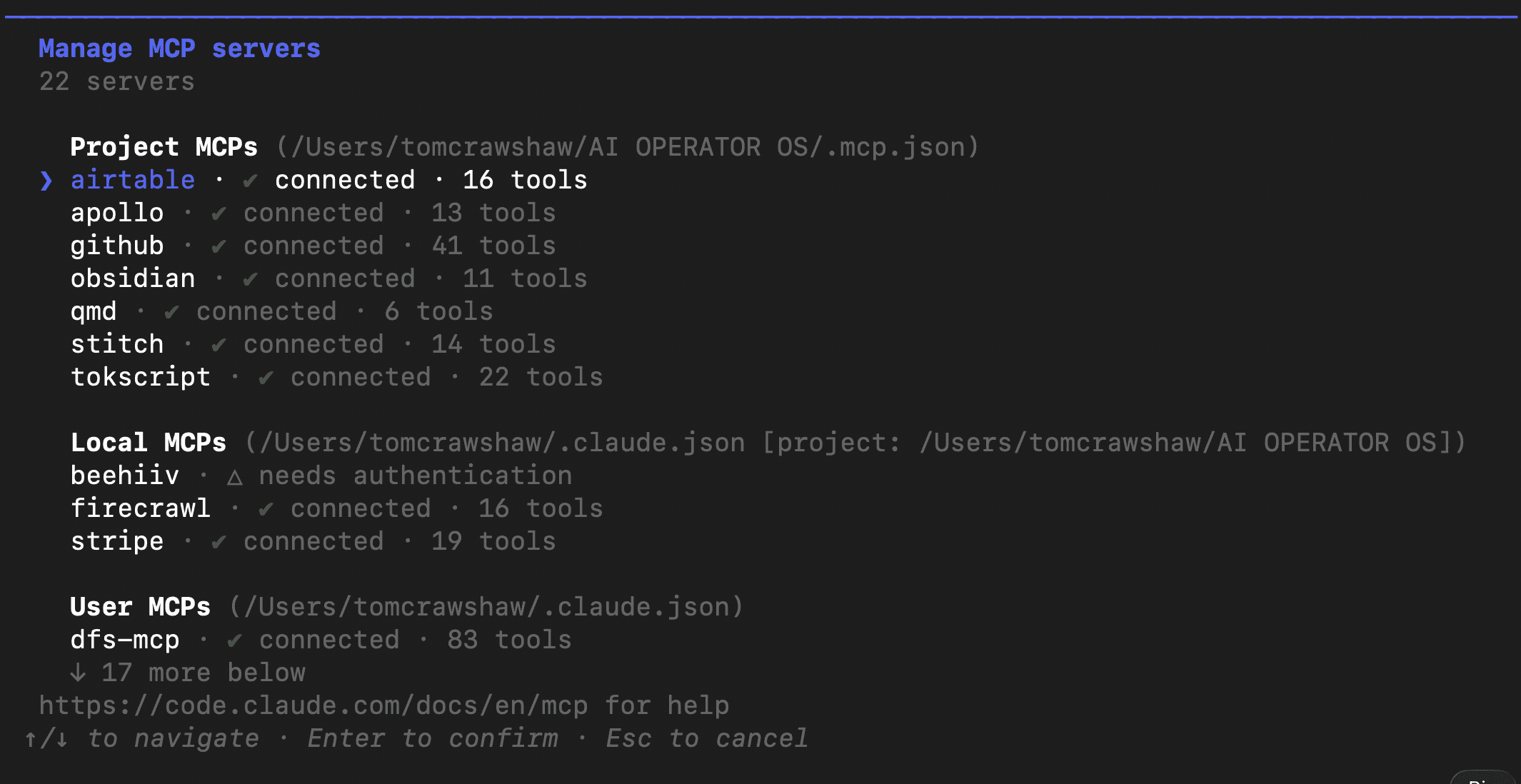Click the checkmark next to airtable
The height and width of the screenshot is (784, 1521).
tap(250, 181)
